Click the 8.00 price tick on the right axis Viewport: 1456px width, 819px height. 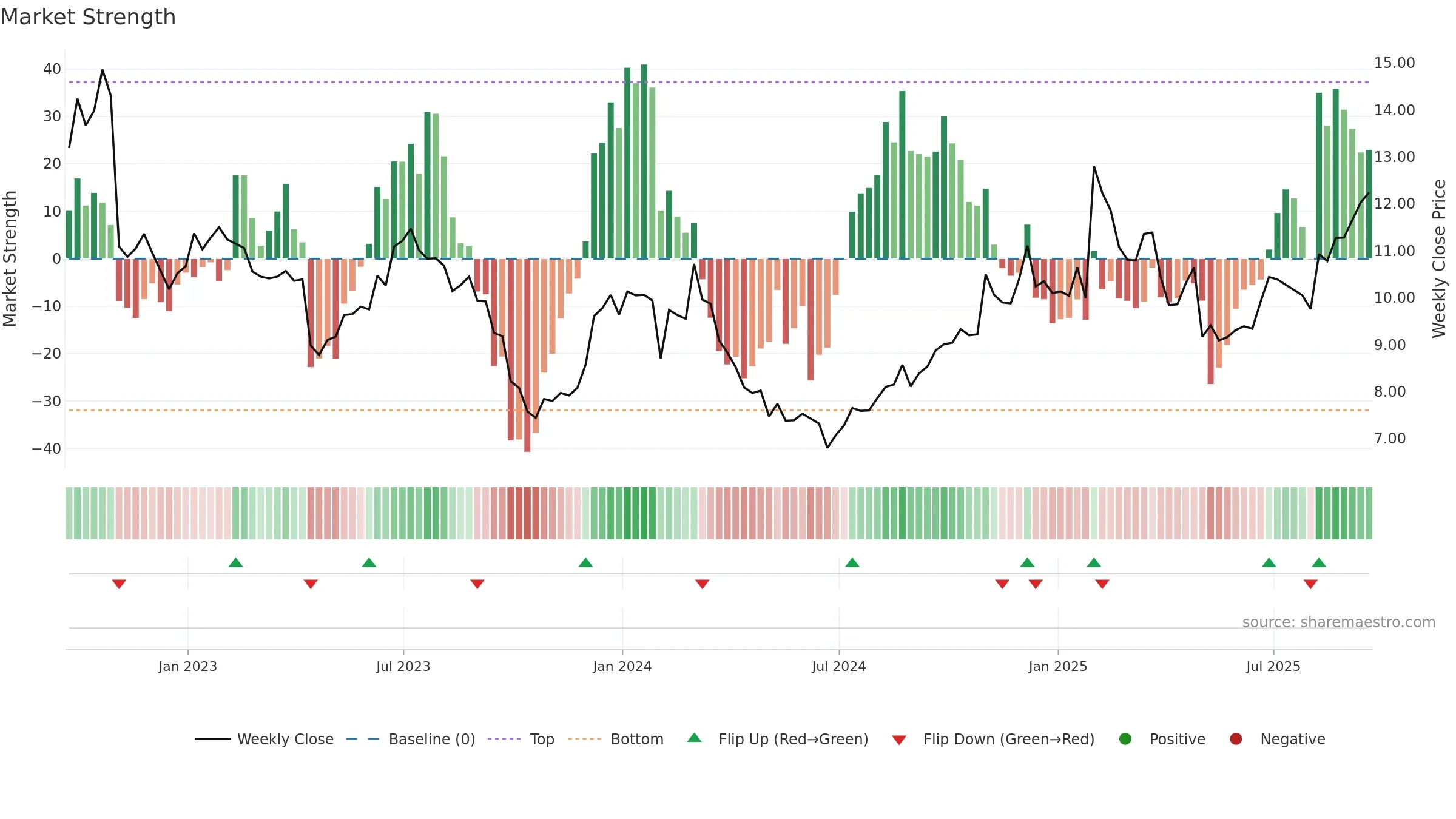1389,392
